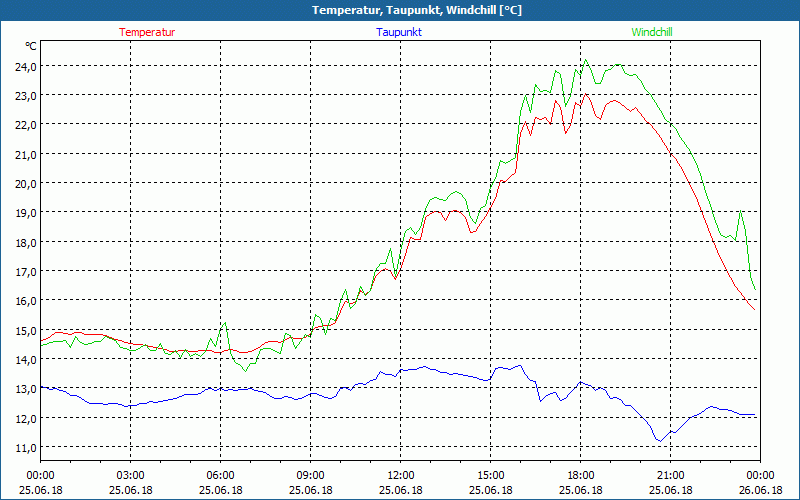800x500 pixels.
Task: Click the 11,0 y-axis value
Action: 26,447
